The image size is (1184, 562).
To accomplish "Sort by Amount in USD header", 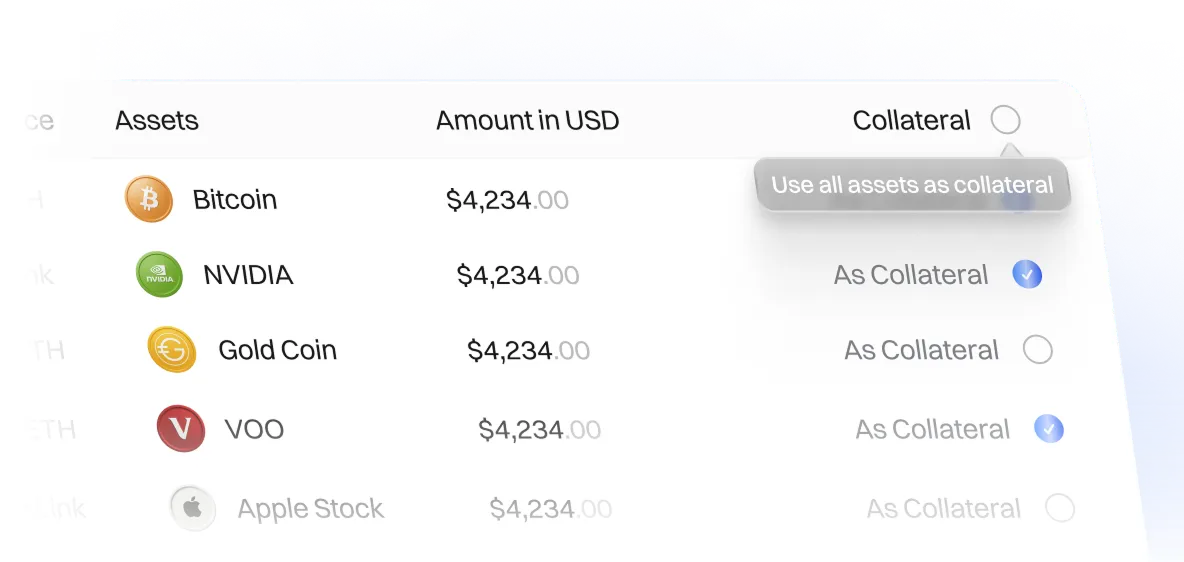I will tap(527, 121).
